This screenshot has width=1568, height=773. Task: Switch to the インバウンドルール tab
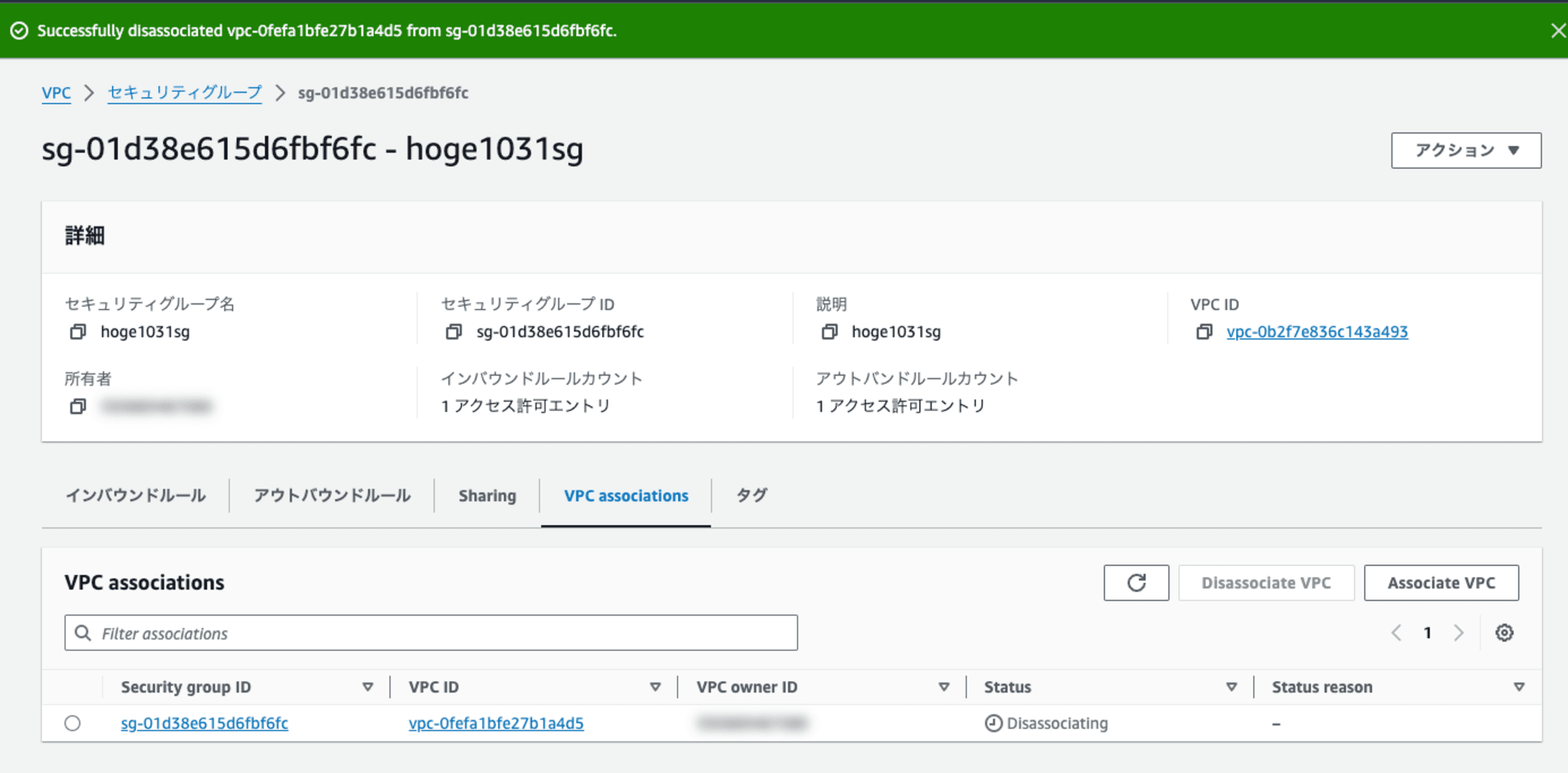tap(136, 495)
